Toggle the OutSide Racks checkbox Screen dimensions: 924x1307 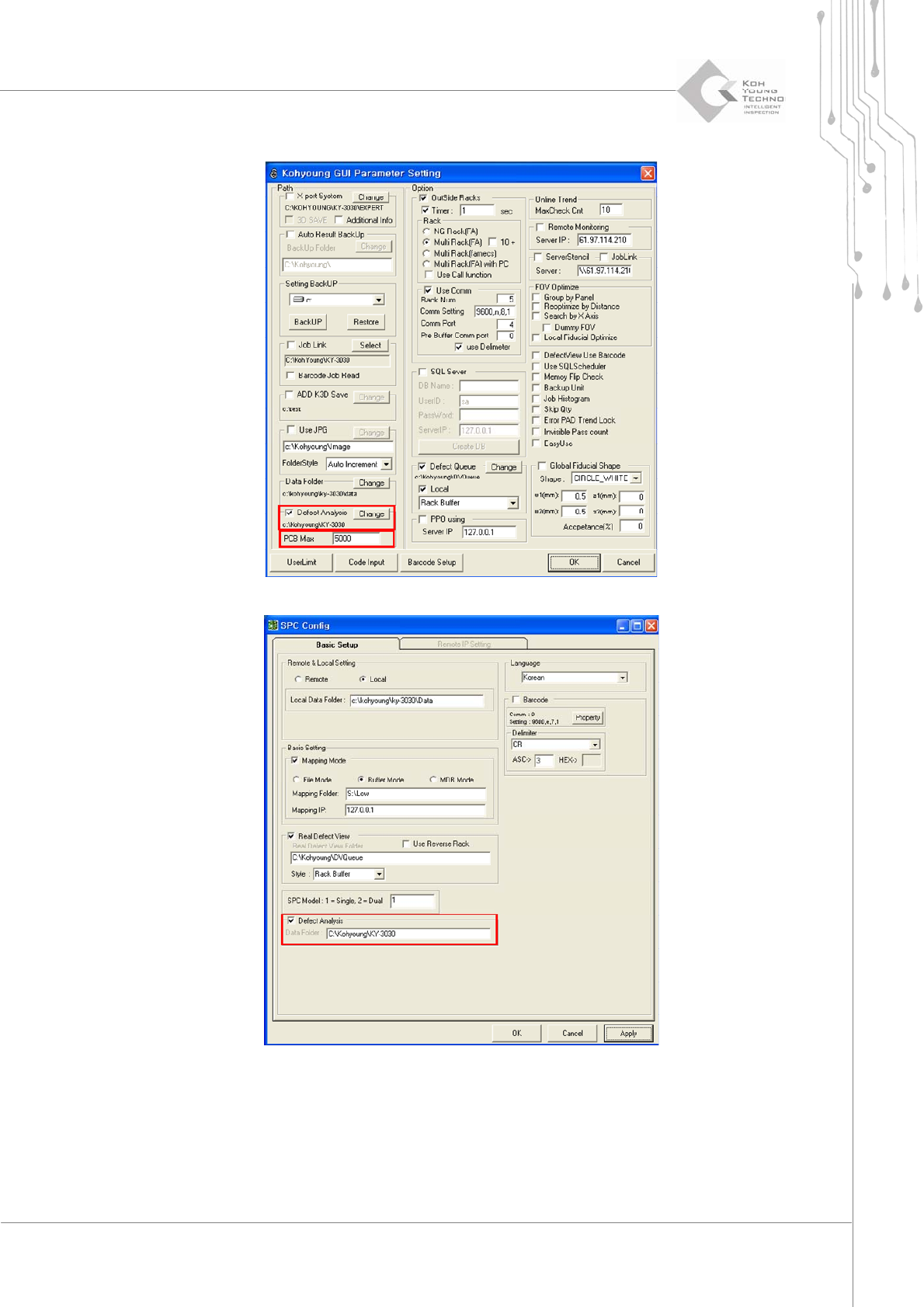(424, 198)
